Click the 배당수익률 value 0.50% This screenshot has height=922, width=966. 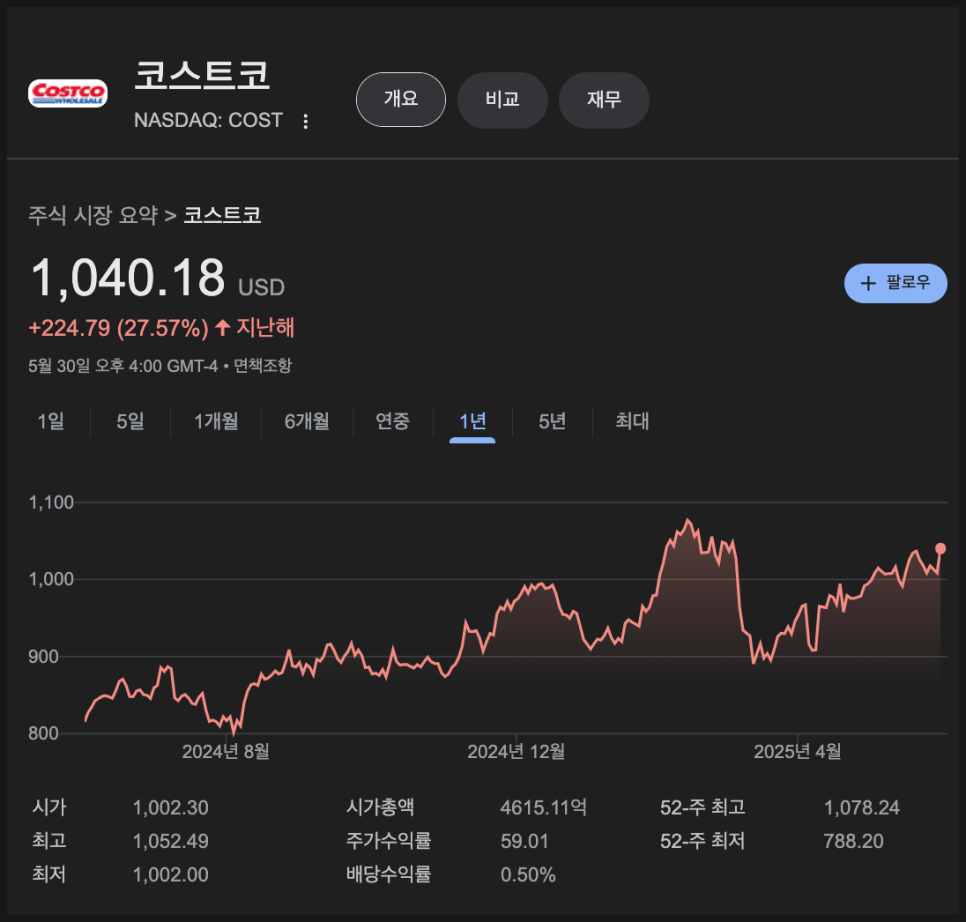(x=528, y=875)
